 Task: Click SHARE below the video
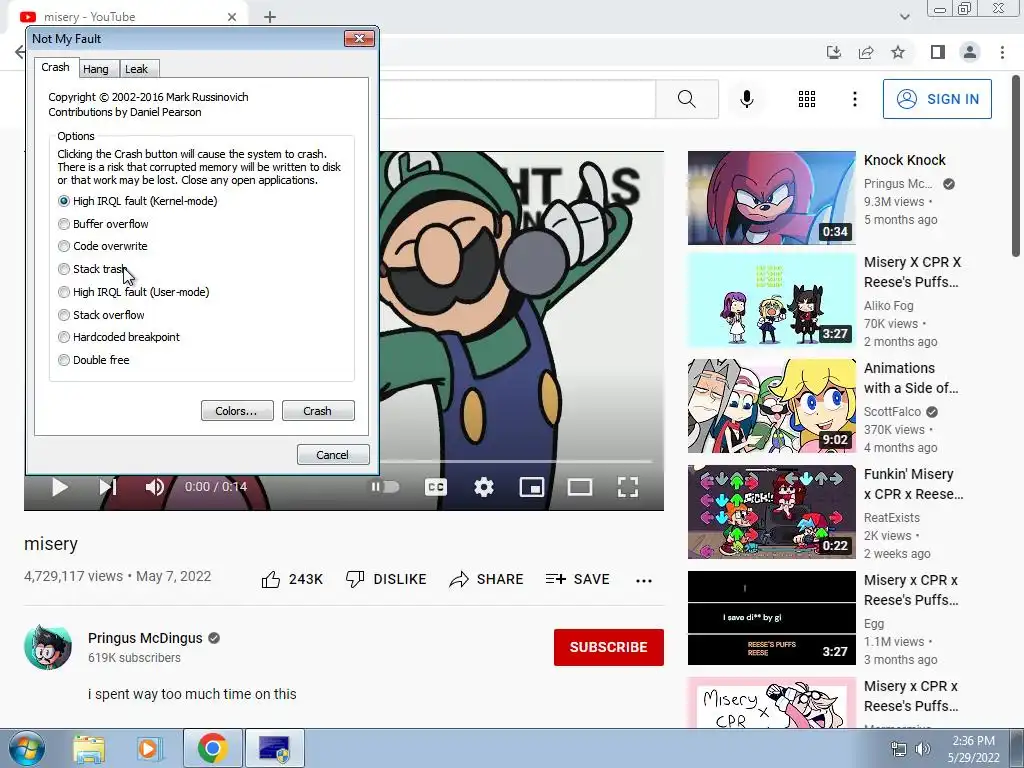pyautogui.click(x=487, y=579)
